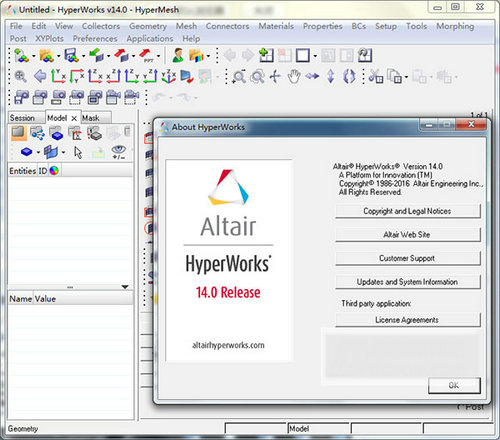Click the License Agreements button
500x440 pixels.
point(407,320)
